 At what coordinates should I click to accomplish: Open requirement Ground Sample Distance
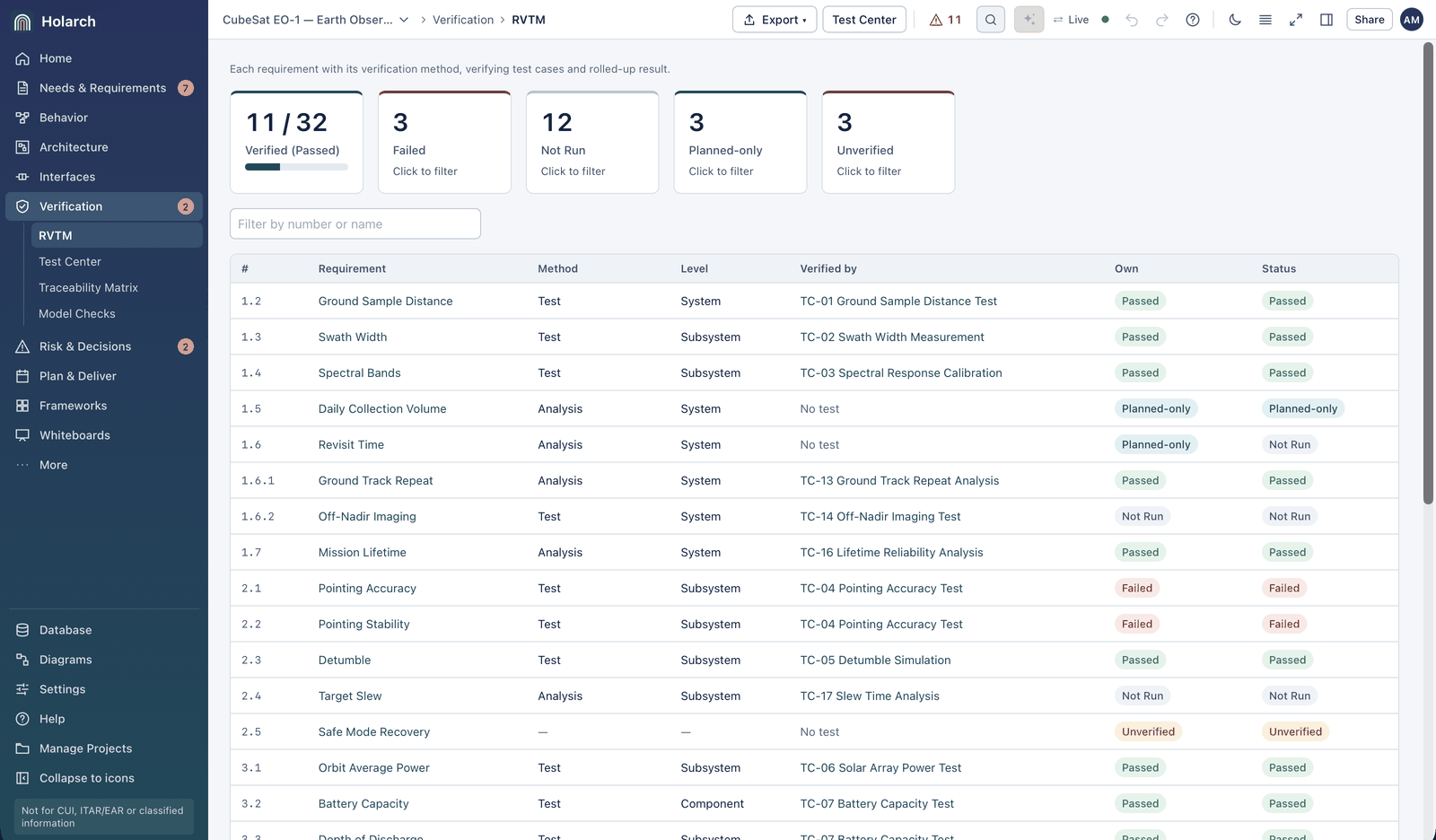tap(385, 302)
